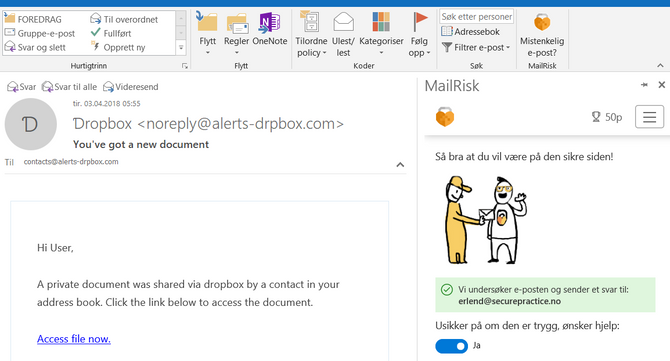Click the green check confirmation icon
Screen dimensions: 670x361
[447, 290]
